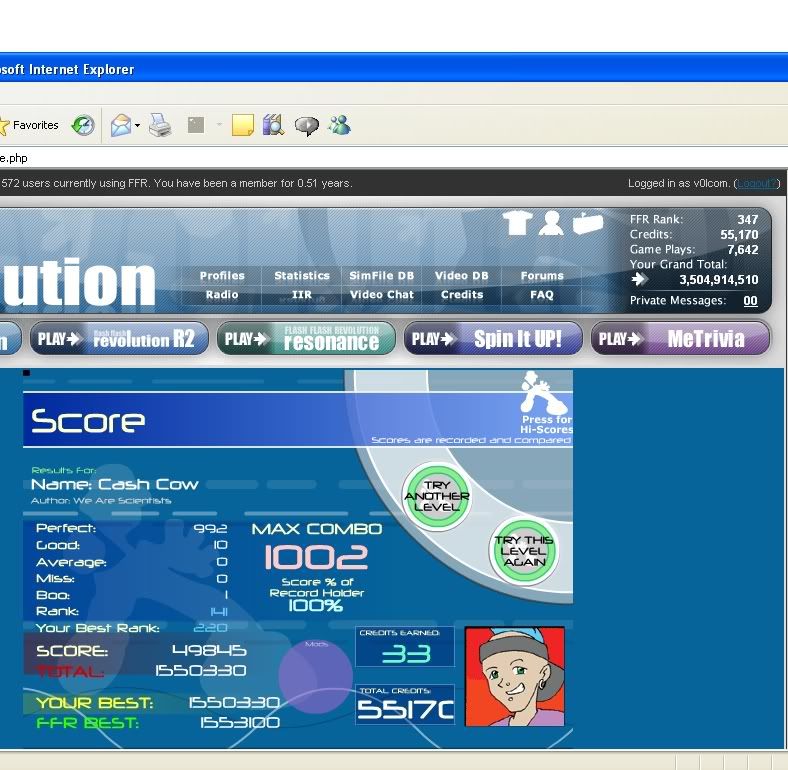Click the Max Combo value 1002
The image size is (788, 770).
pos(316,557)
